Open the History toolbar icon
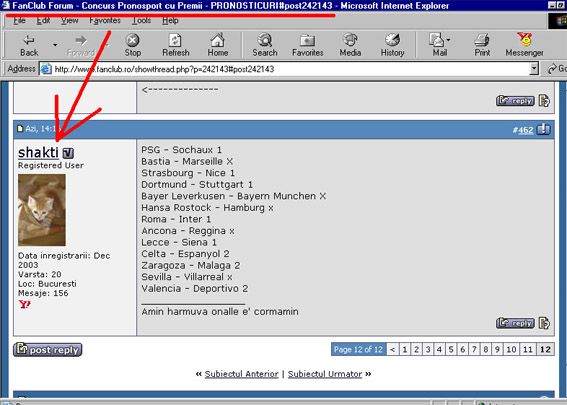This screenshot has width=567, height=405. pyautogui.click(x=392, y=46)
